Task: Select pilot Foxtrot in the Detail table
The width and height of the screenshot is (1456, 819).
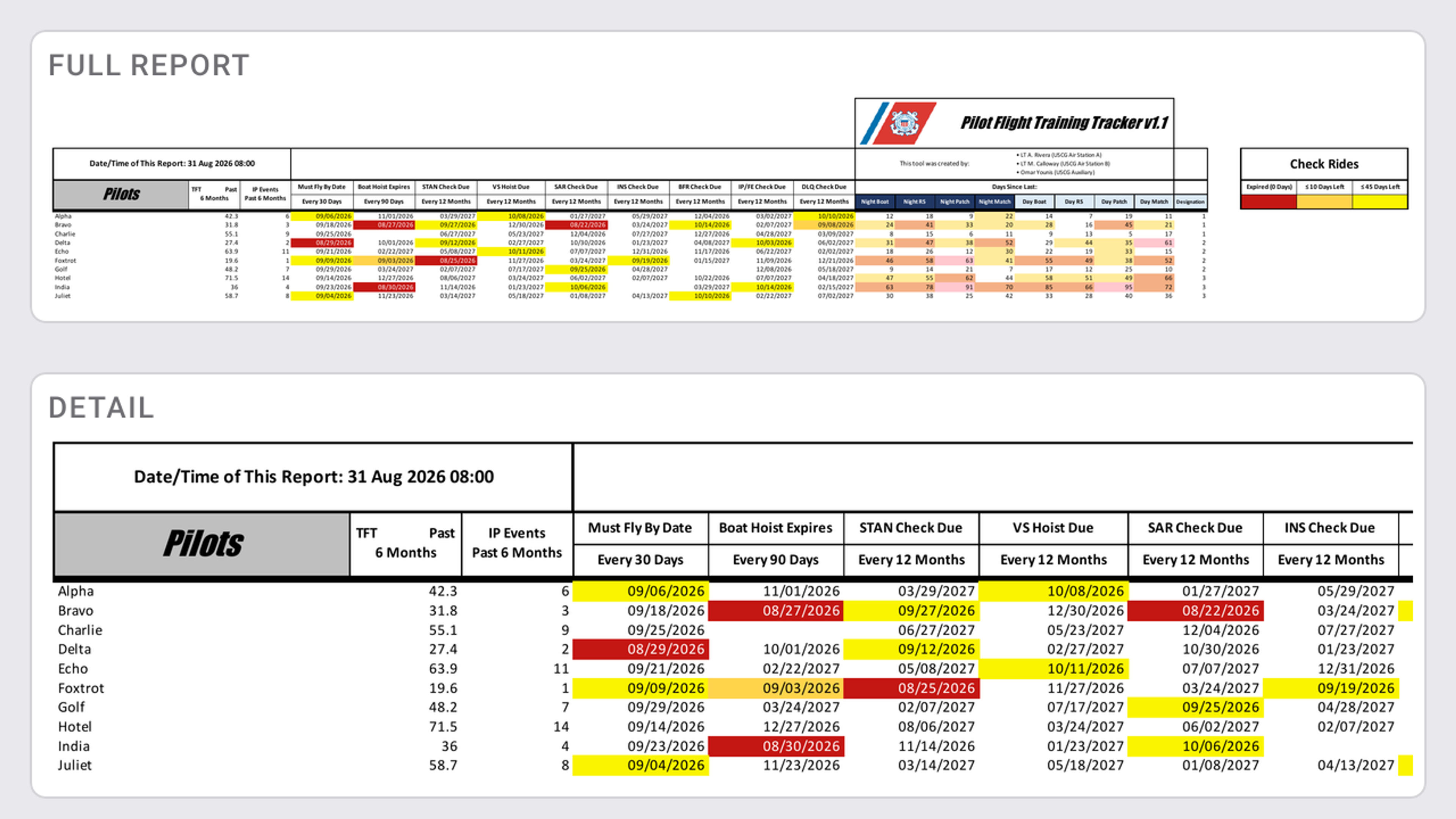Action: (x=81, y=688)
